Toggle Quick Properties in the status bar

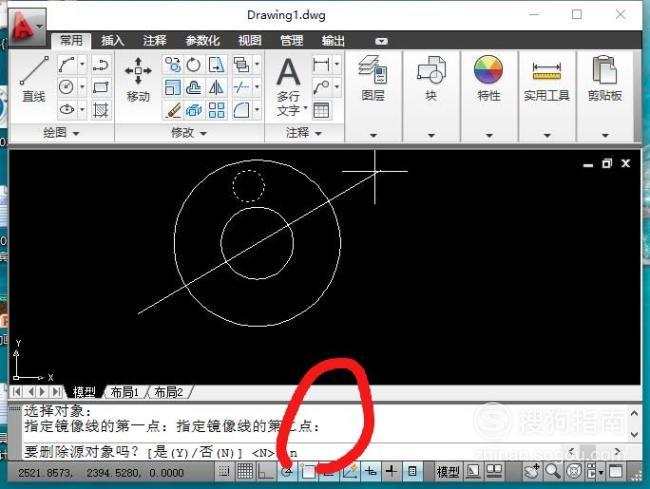tap(412, 471)
